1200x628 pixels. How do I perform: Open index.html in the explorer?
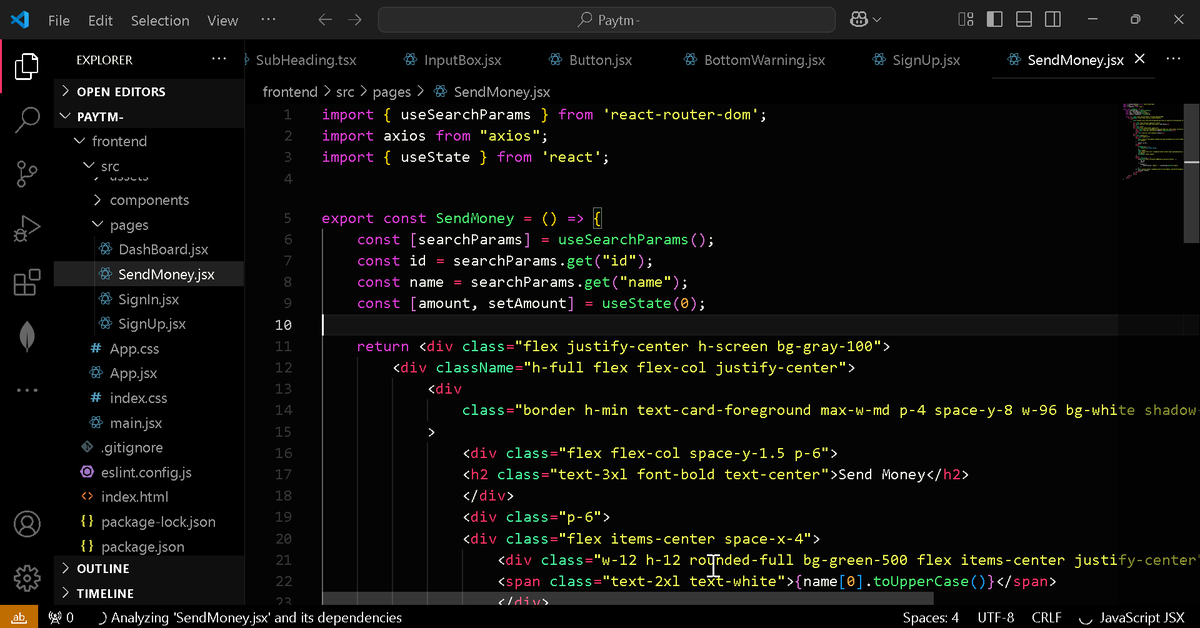pyautogui.click(x=148, y=497)
